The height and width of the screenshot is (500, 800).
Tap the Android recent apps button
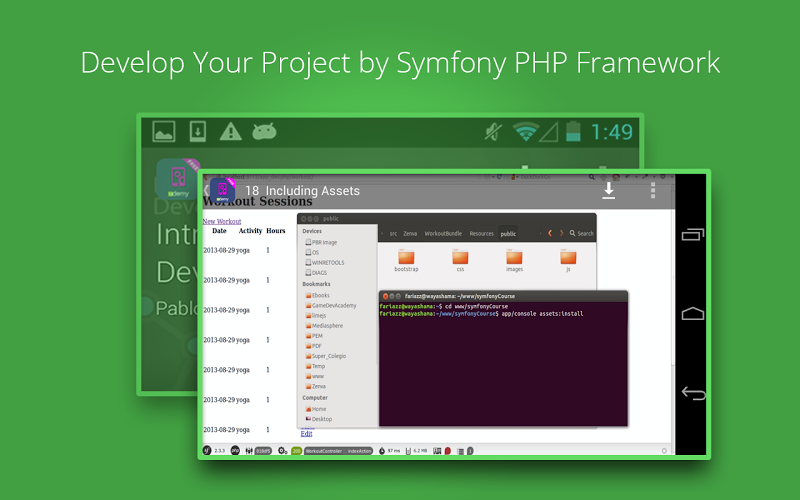click(692, 234)
